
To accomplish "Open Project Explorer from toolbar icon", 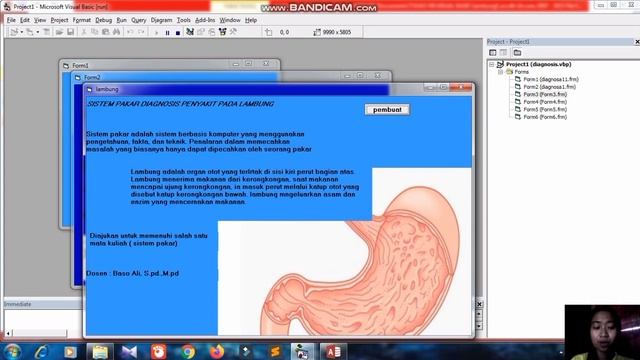I will pos(190,32).
